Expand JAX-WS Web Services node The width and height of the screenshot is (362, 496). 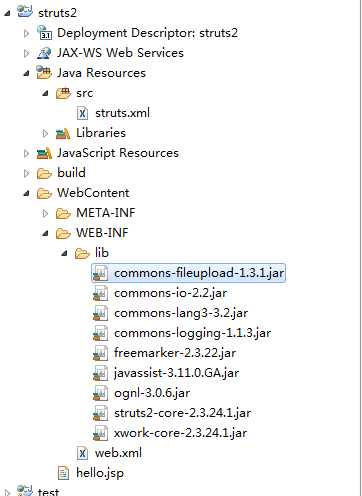click(x=26, y=53)
